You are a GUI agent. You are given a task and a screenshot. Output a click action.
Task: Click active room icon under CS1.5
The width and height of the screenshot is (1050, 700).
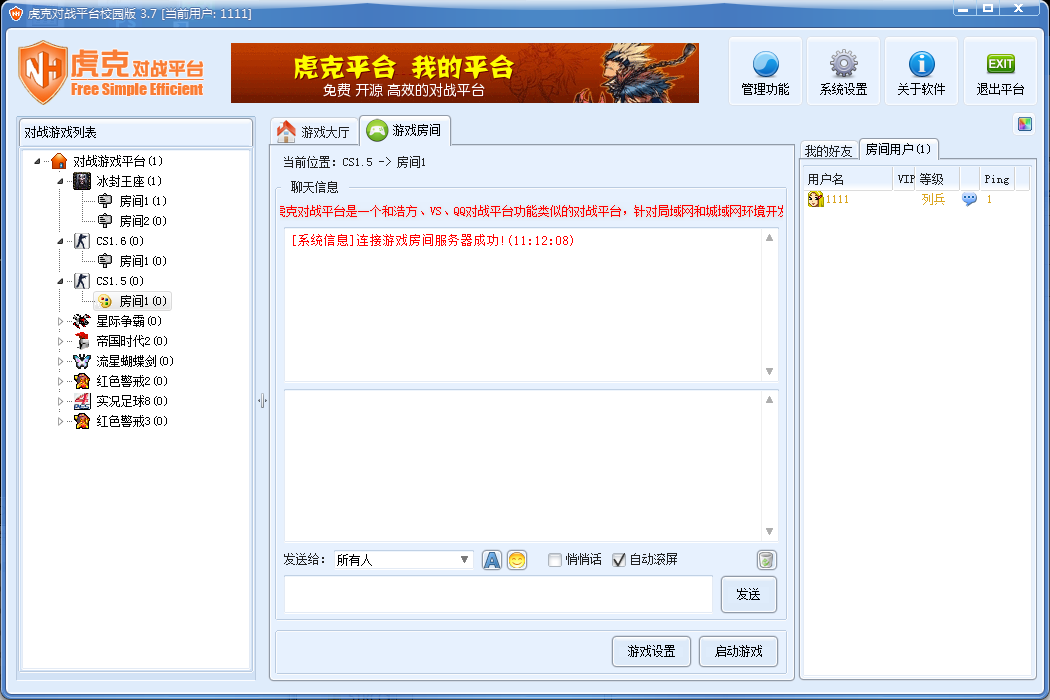coord(105,301)
